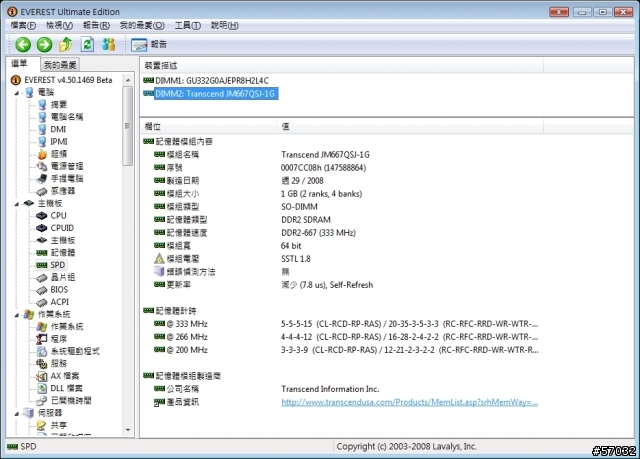Image resolution: width=640 pixels, height=459 pixels.
Task: Select the 共享 tree item
Action: coord(58,425)
